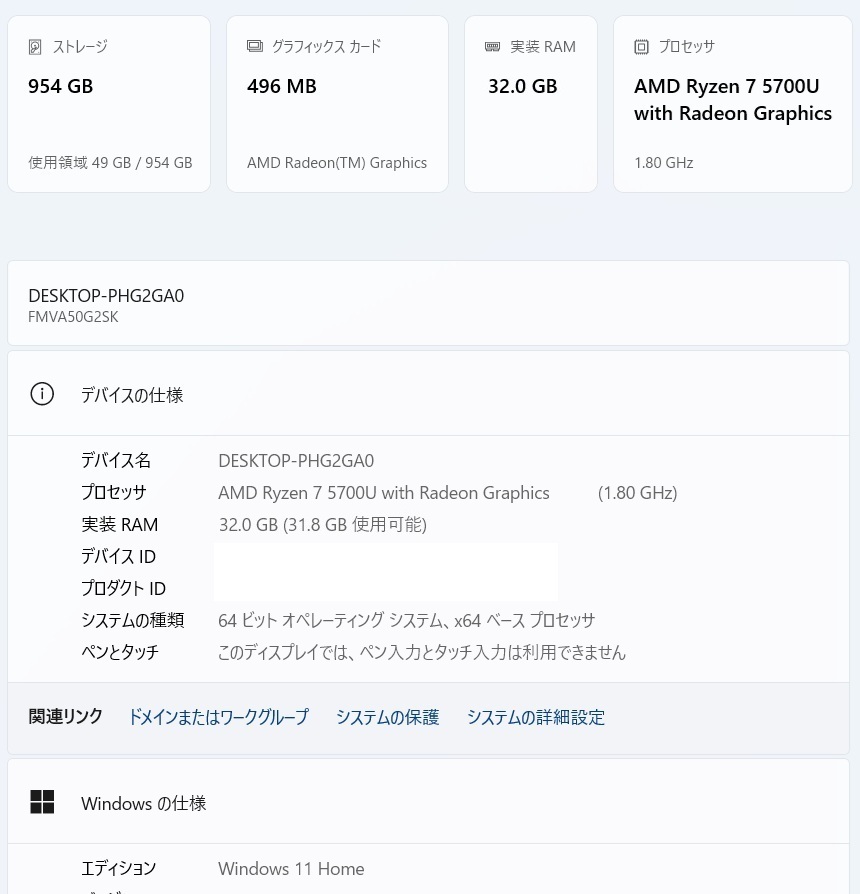
Task: Click the 実装 RAM label in specs list
Action: click(119, 525)
